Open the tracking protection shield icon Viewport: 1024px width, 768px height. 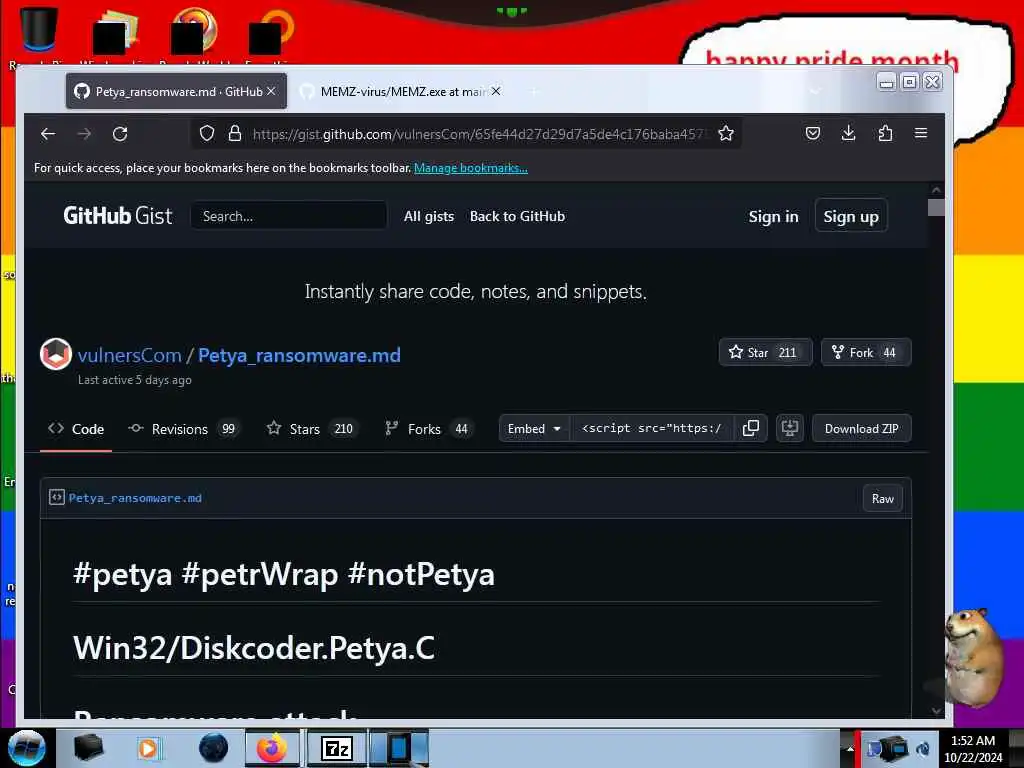tap(207, 134)
